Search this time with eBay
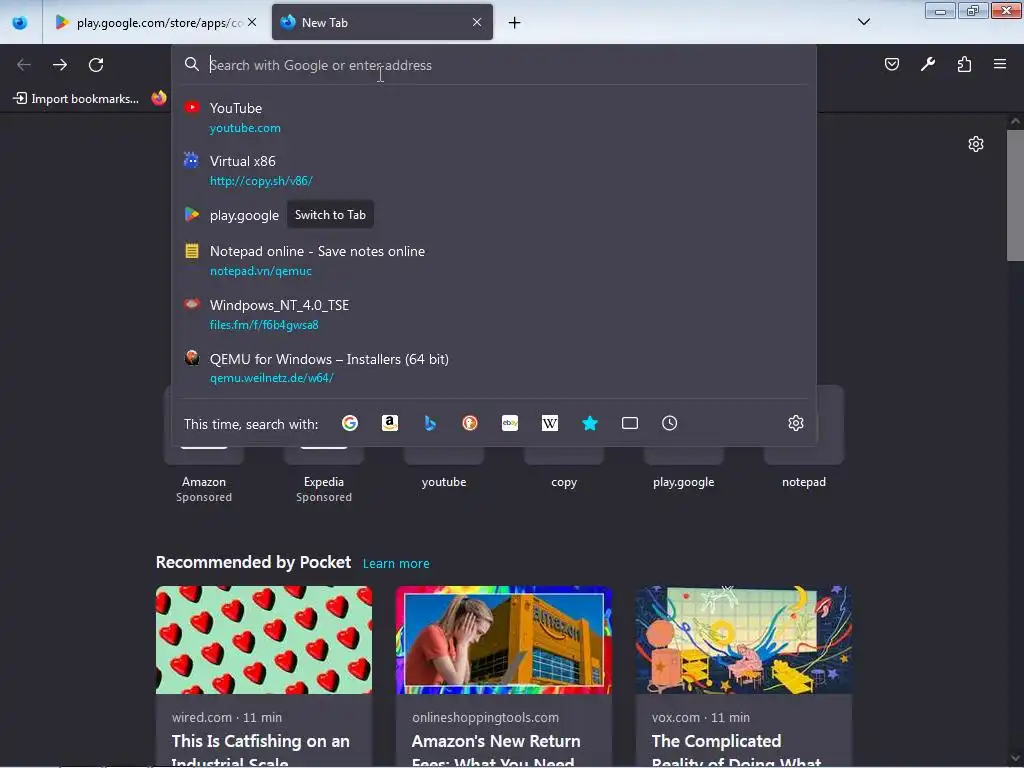Screen dimensions: 1024x768 point(510,423)
